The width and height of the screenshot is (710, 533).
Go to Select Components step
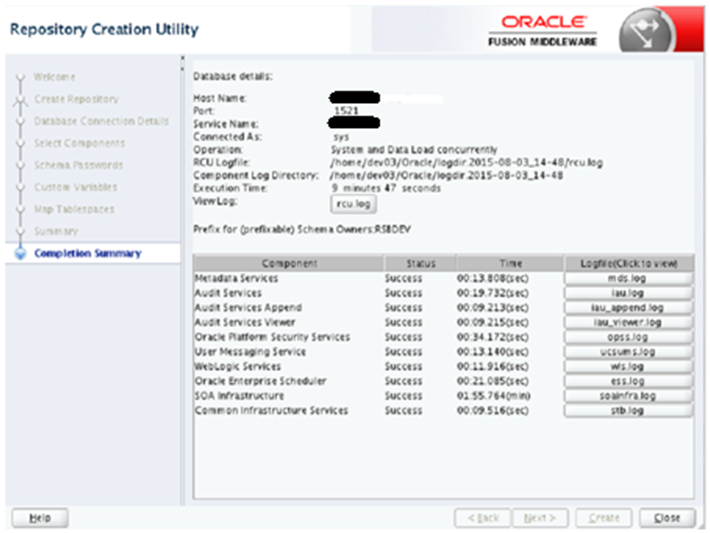click(80, 143)
